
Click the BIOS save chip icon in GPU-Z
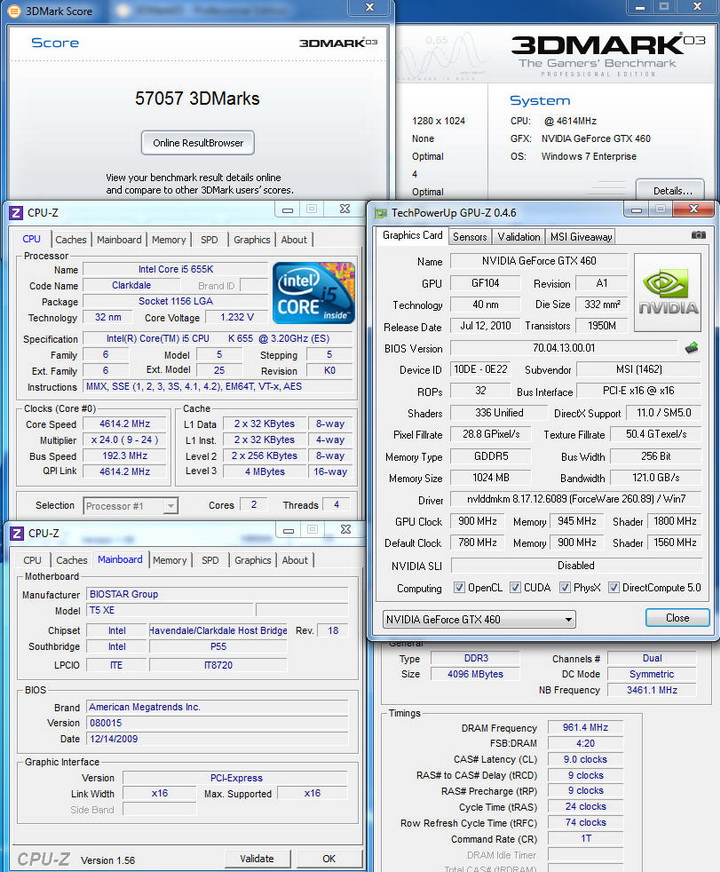[x=691, y=348]
